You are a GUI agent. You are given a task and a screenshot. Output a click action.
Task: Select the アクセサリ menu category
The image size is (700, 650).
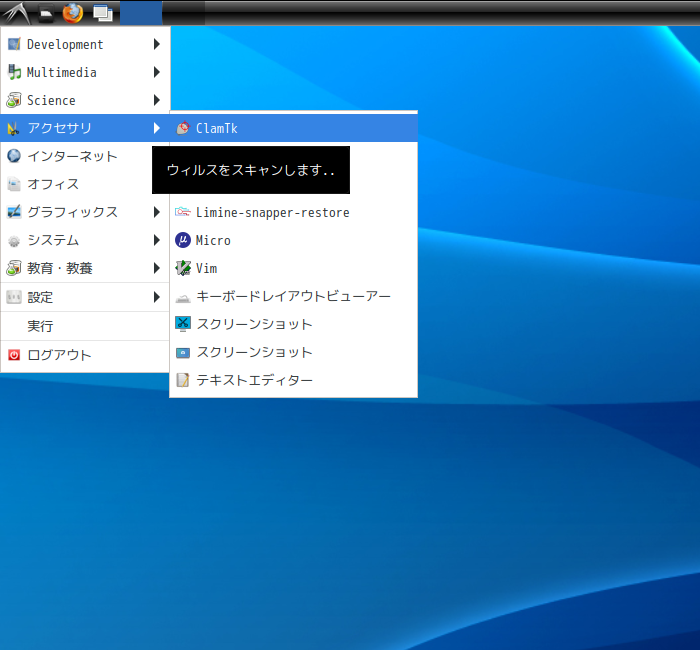(x=85, y=128)
